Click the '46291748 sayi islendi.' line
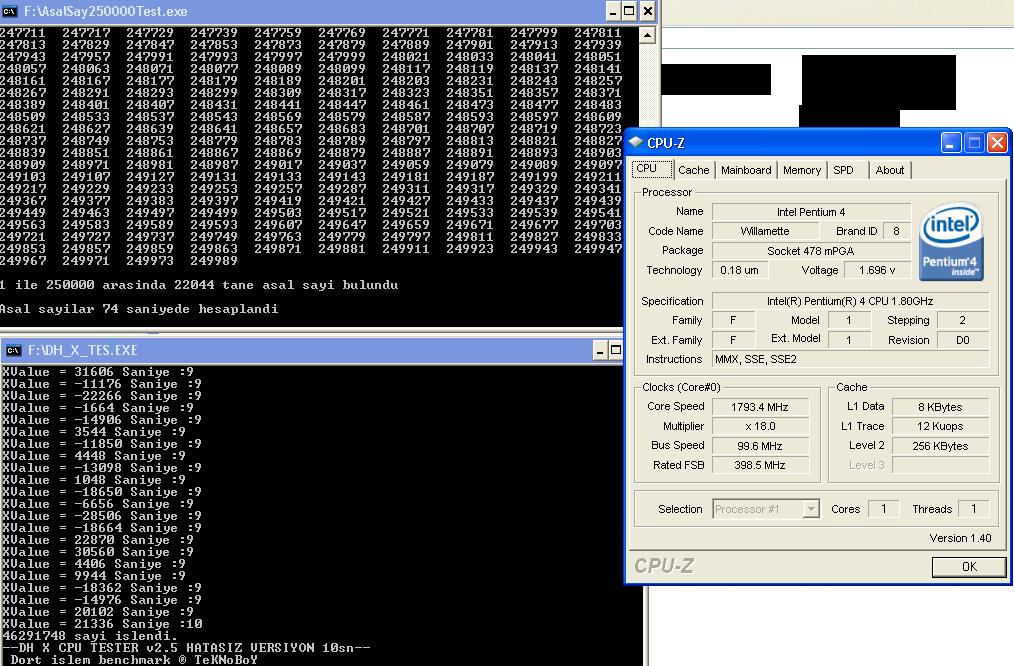Screen dimensions: 1014x666 pos(91,636)
